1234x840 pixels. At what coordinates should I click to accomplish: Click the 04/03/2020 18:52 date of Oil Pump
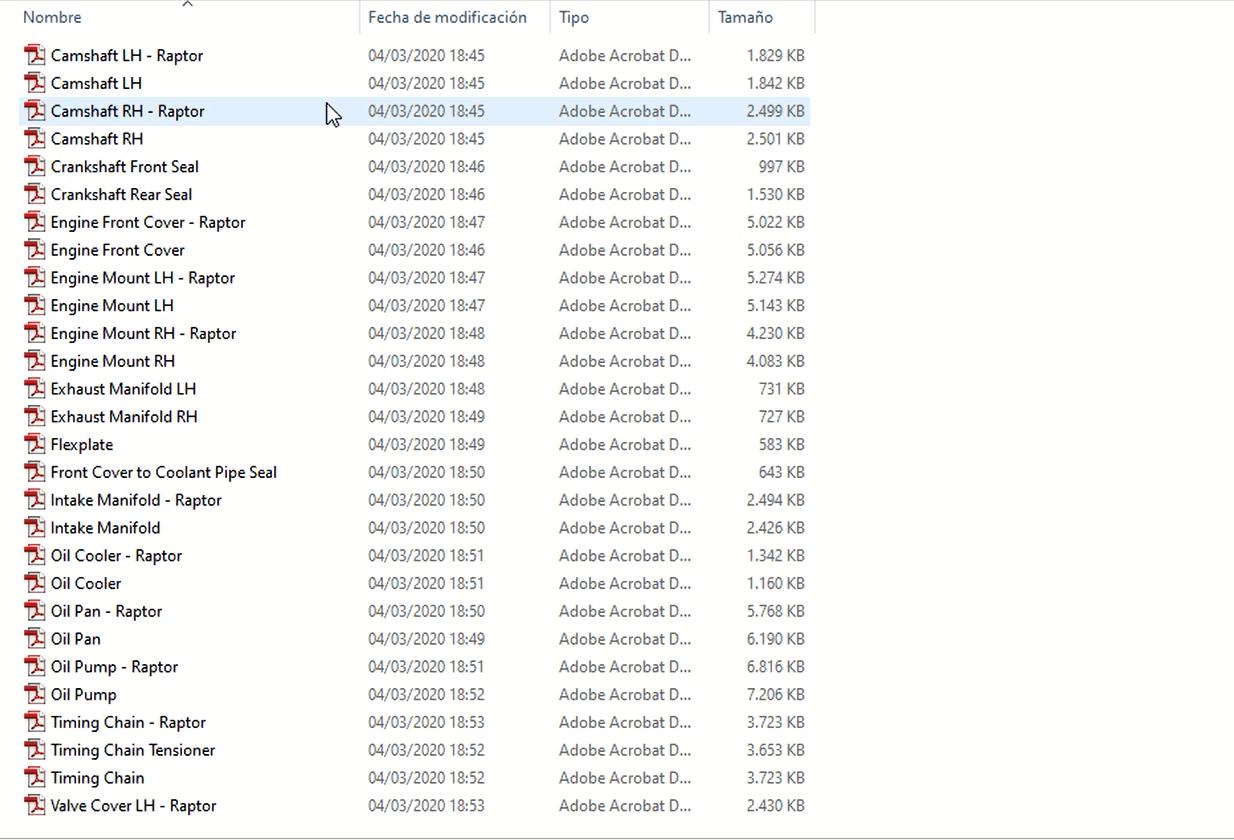(426, 695)
